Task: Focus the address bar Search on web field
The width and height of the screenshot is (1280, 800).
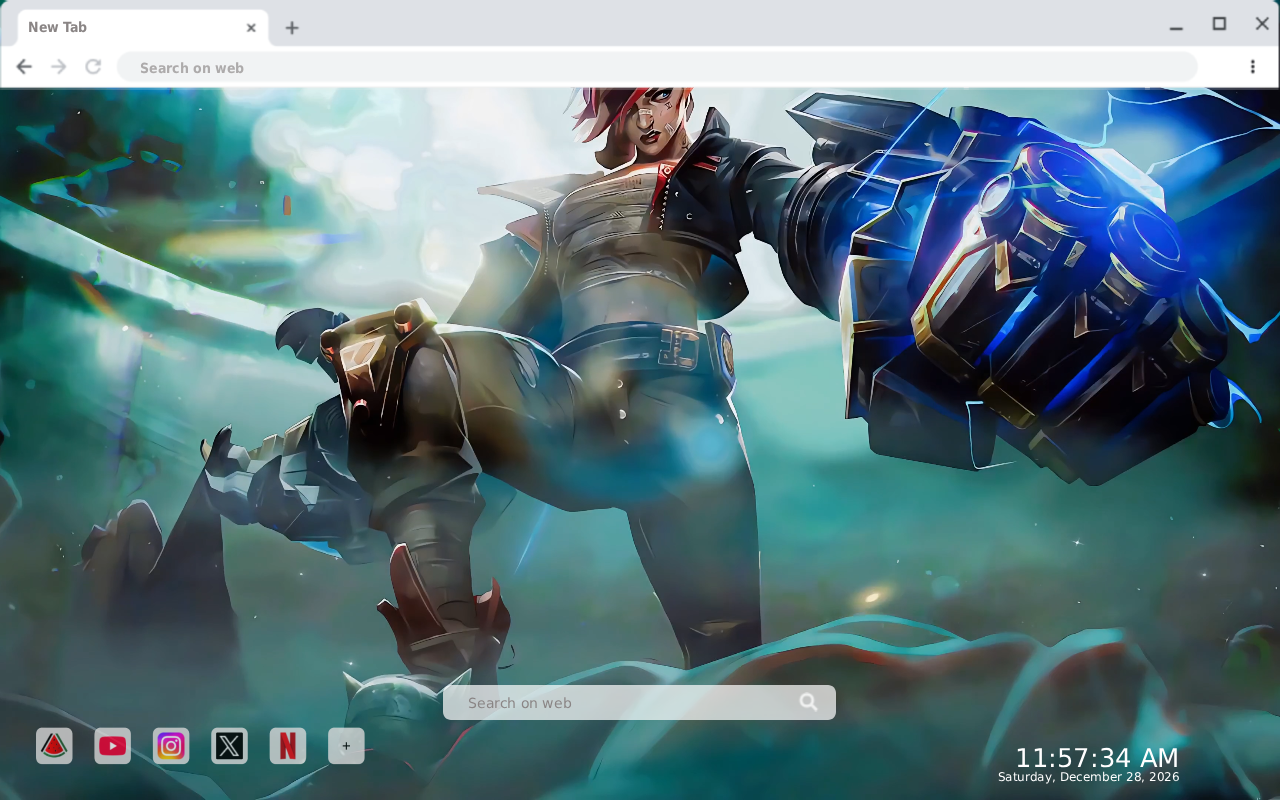Action: click(657, 67)
